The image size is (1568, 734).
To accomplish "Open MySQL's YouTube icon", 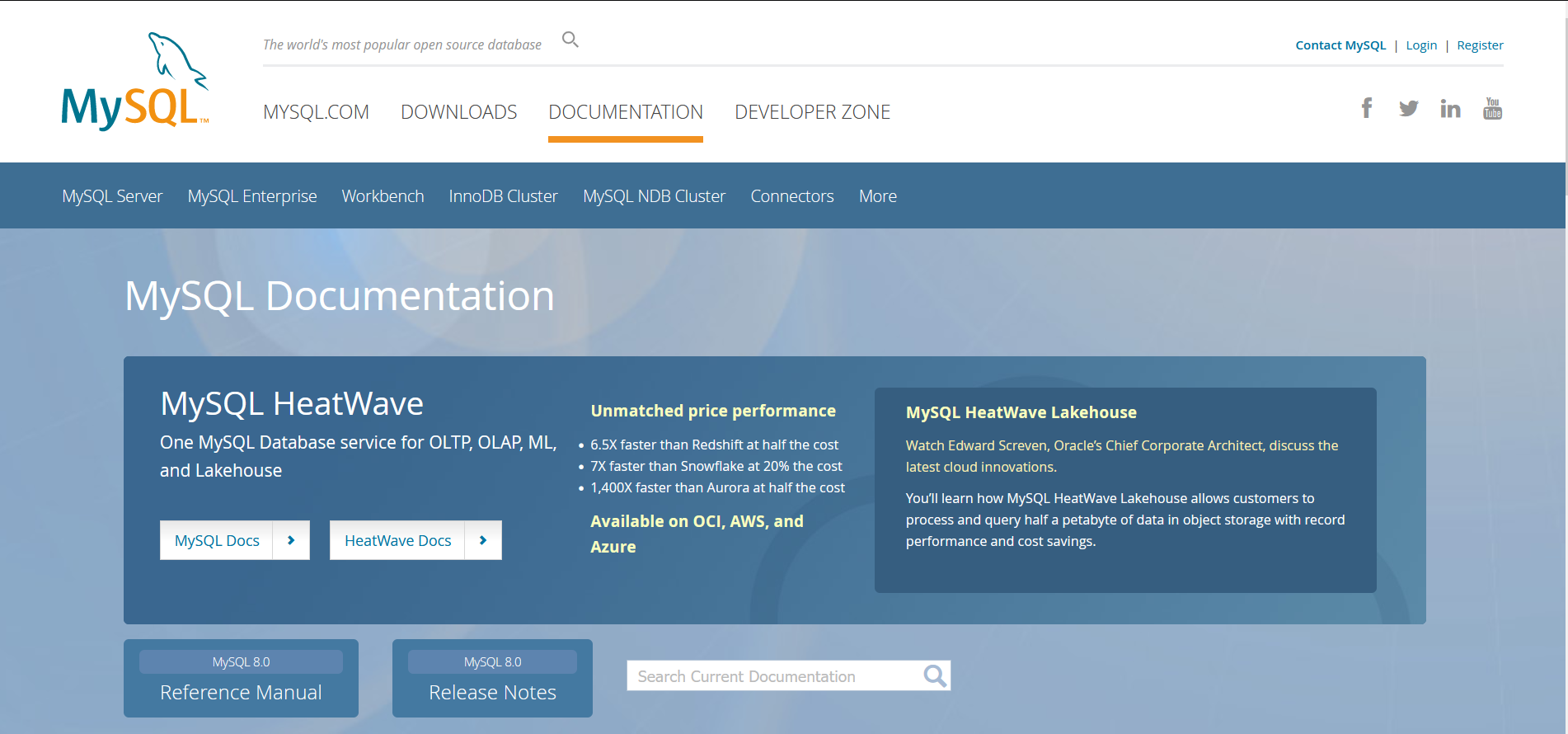I will coord(1492,108).
